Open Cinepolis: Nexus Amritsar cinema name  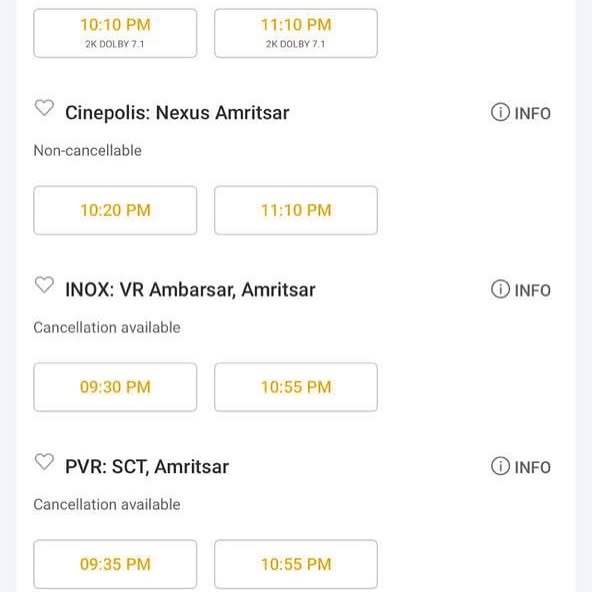(x=177, y=113)
